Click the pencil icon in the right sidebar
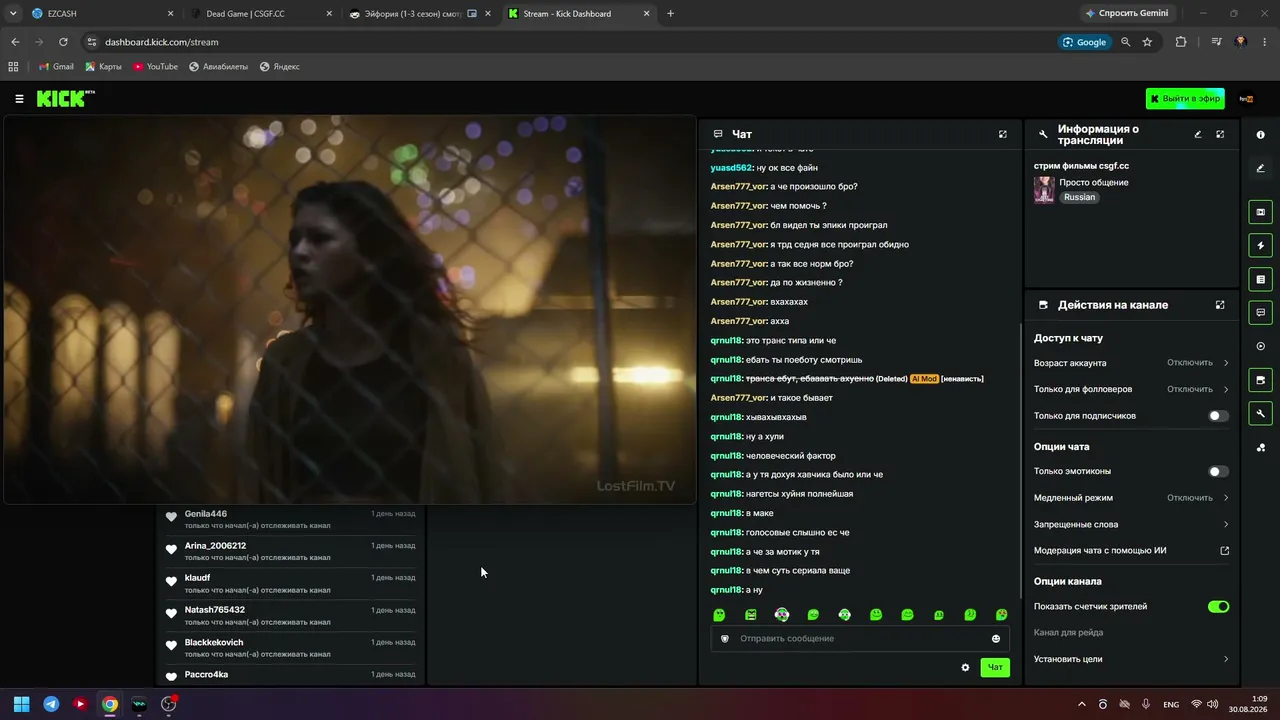The width and height of the screenshot is (1280, 720). [x=1260, y=168]
